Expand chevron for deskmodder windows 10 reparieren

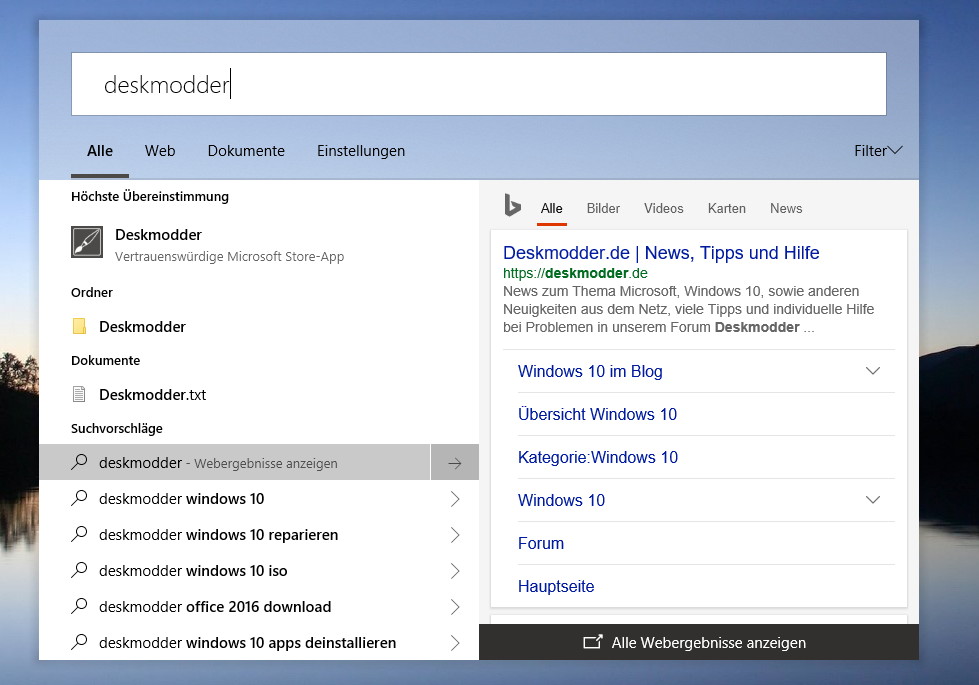(x=455, y=535)
